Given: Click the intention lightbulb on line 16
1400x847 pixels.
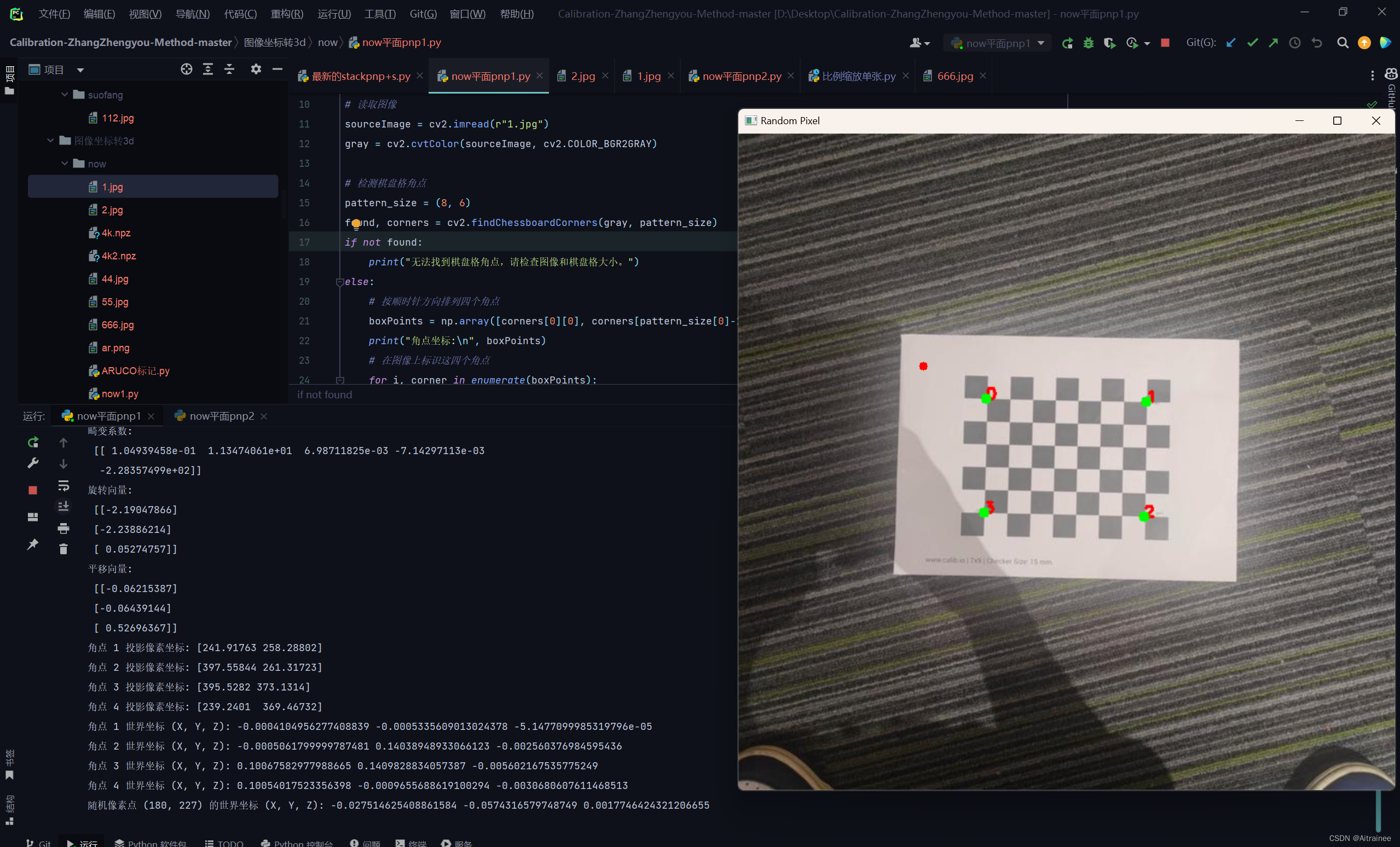Looking at the screenshot, I should [356, 224].
